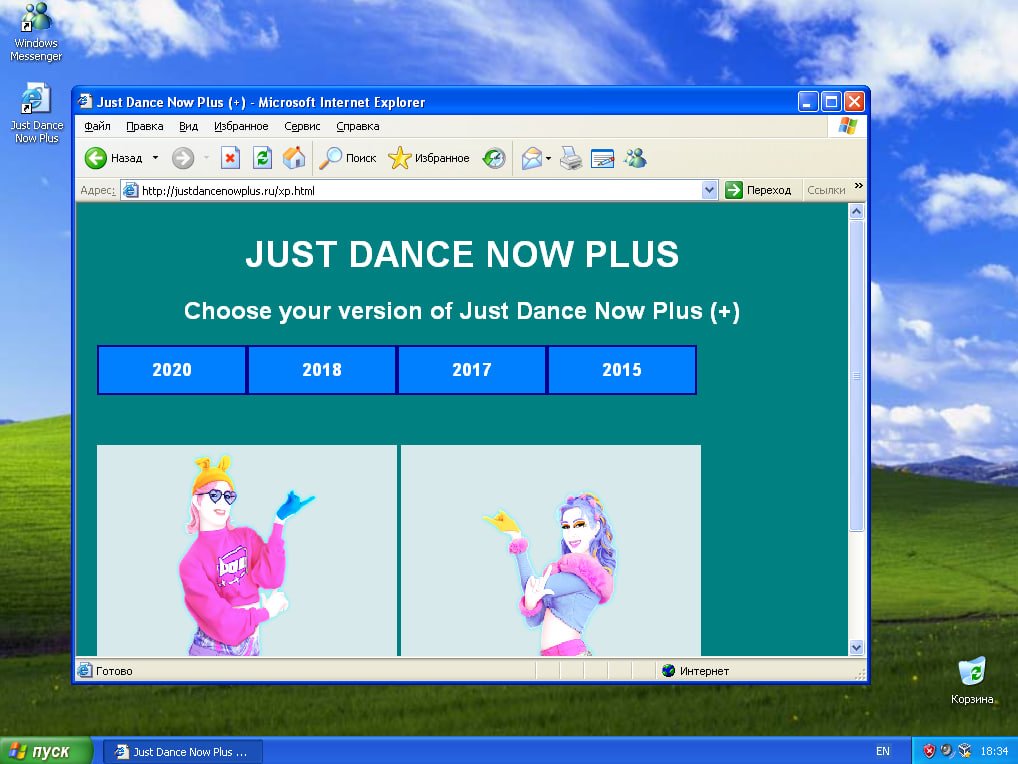Click the Переход go label
Screen dimensions: 1018x764
click(769, 190)
